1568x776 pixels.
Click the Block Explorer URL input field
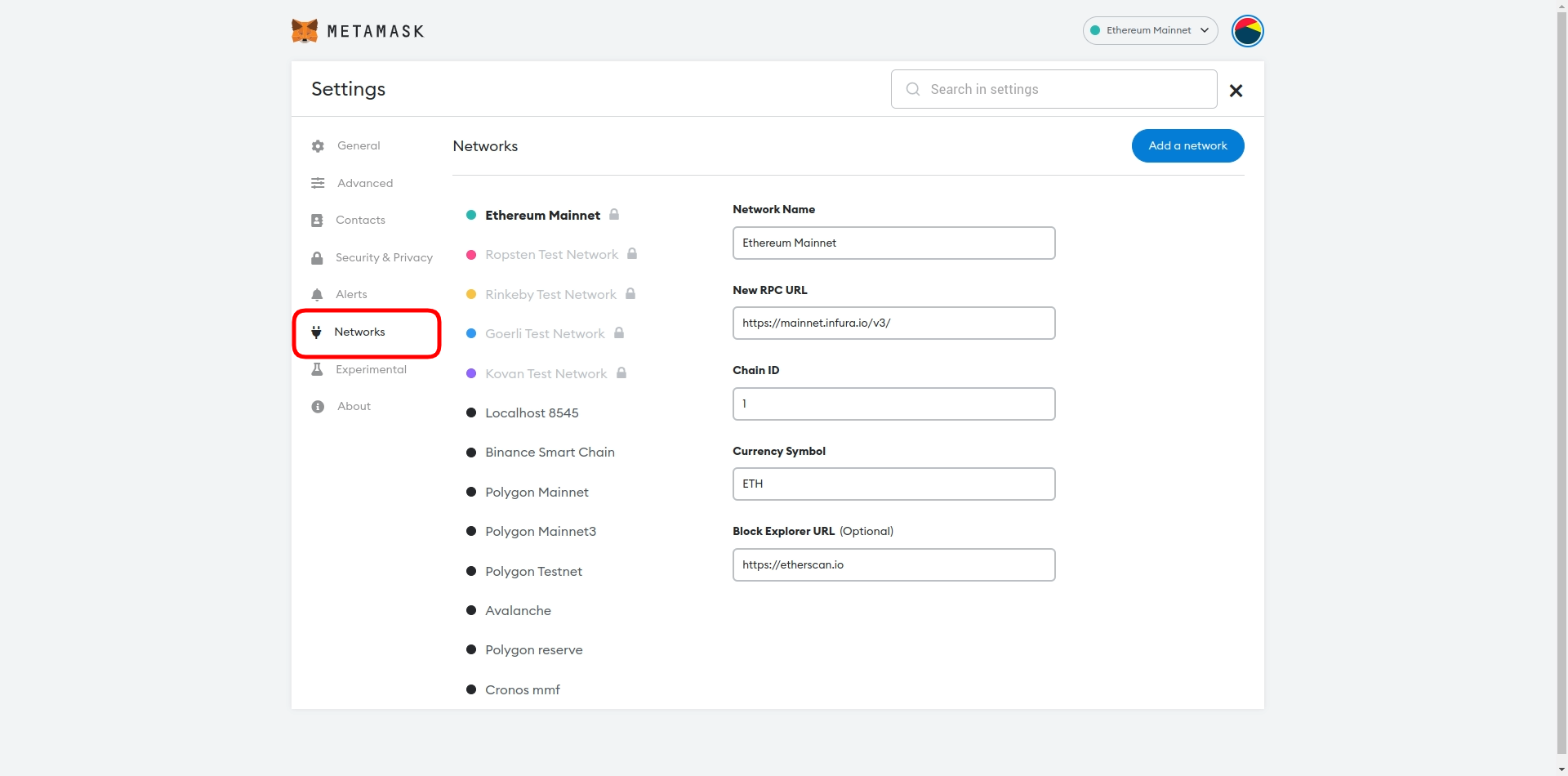893,564
